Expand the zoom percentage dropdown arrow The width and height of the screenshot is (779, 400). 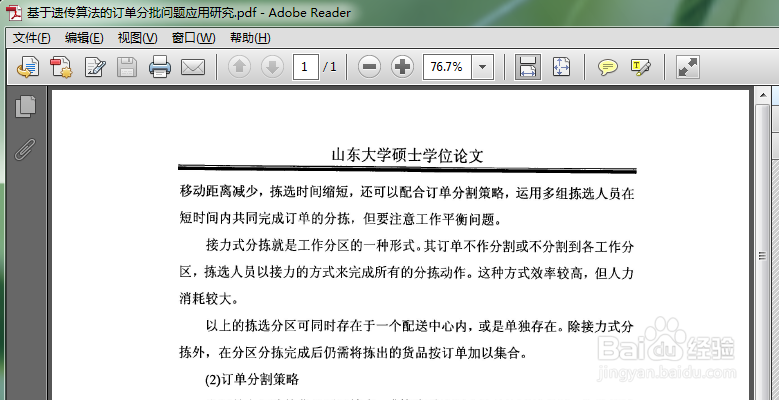click(x=482, y=67)
